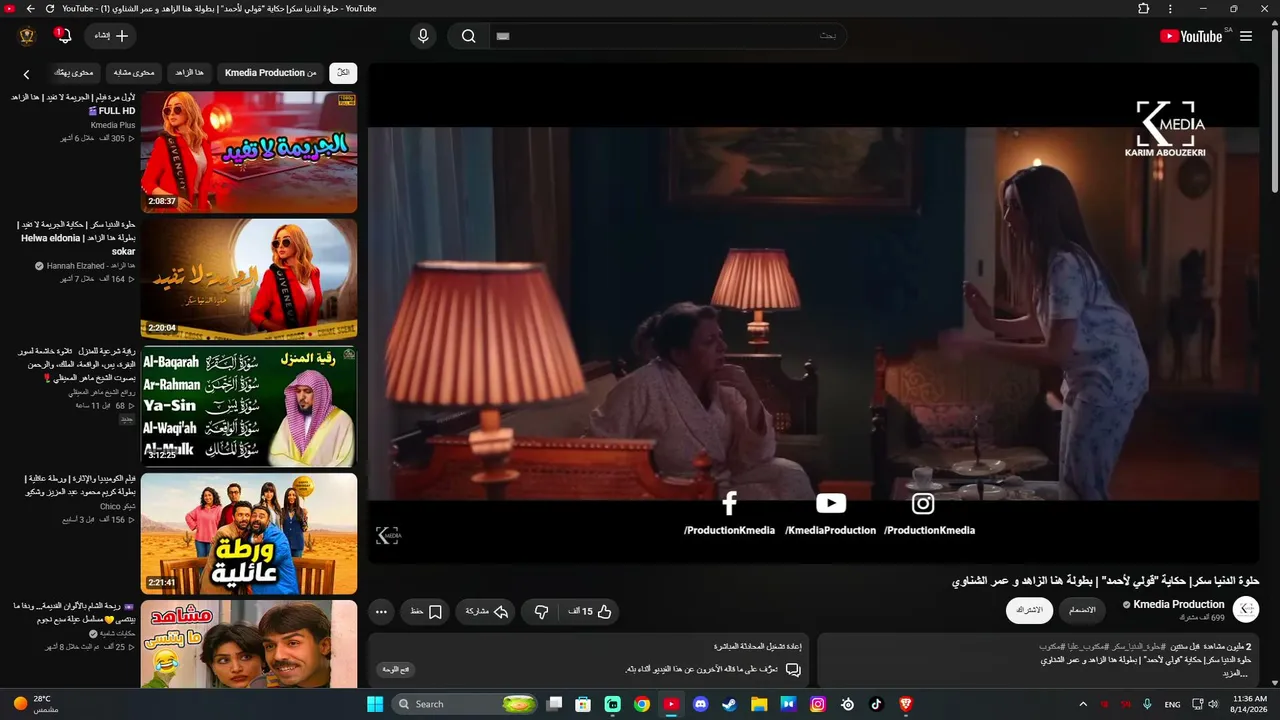Open Task View from the taskbar
Image resolution: width=1280 pixels, height=720 pixels.
tap(554, 704)
